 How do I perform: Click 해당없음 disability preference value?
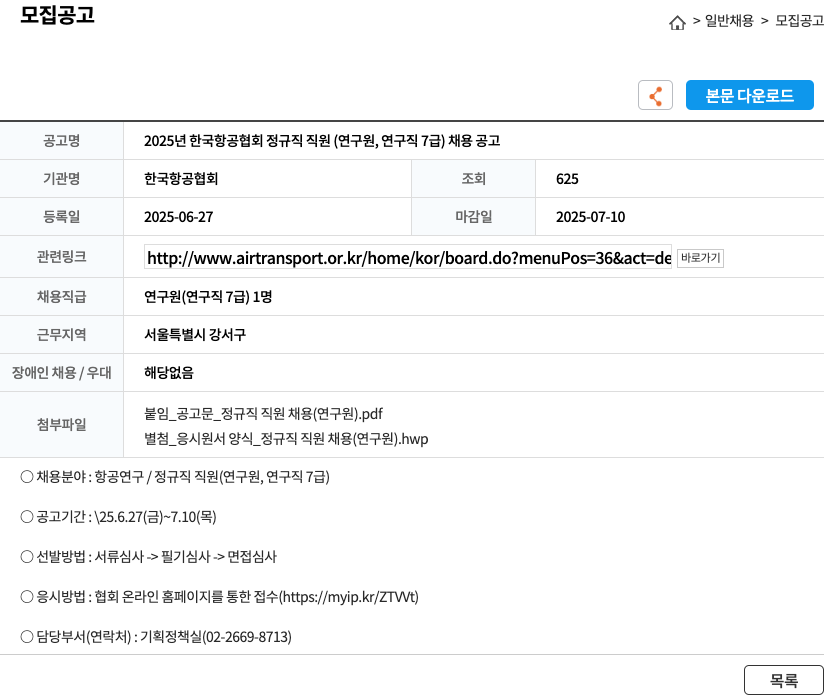pos(169,373)
